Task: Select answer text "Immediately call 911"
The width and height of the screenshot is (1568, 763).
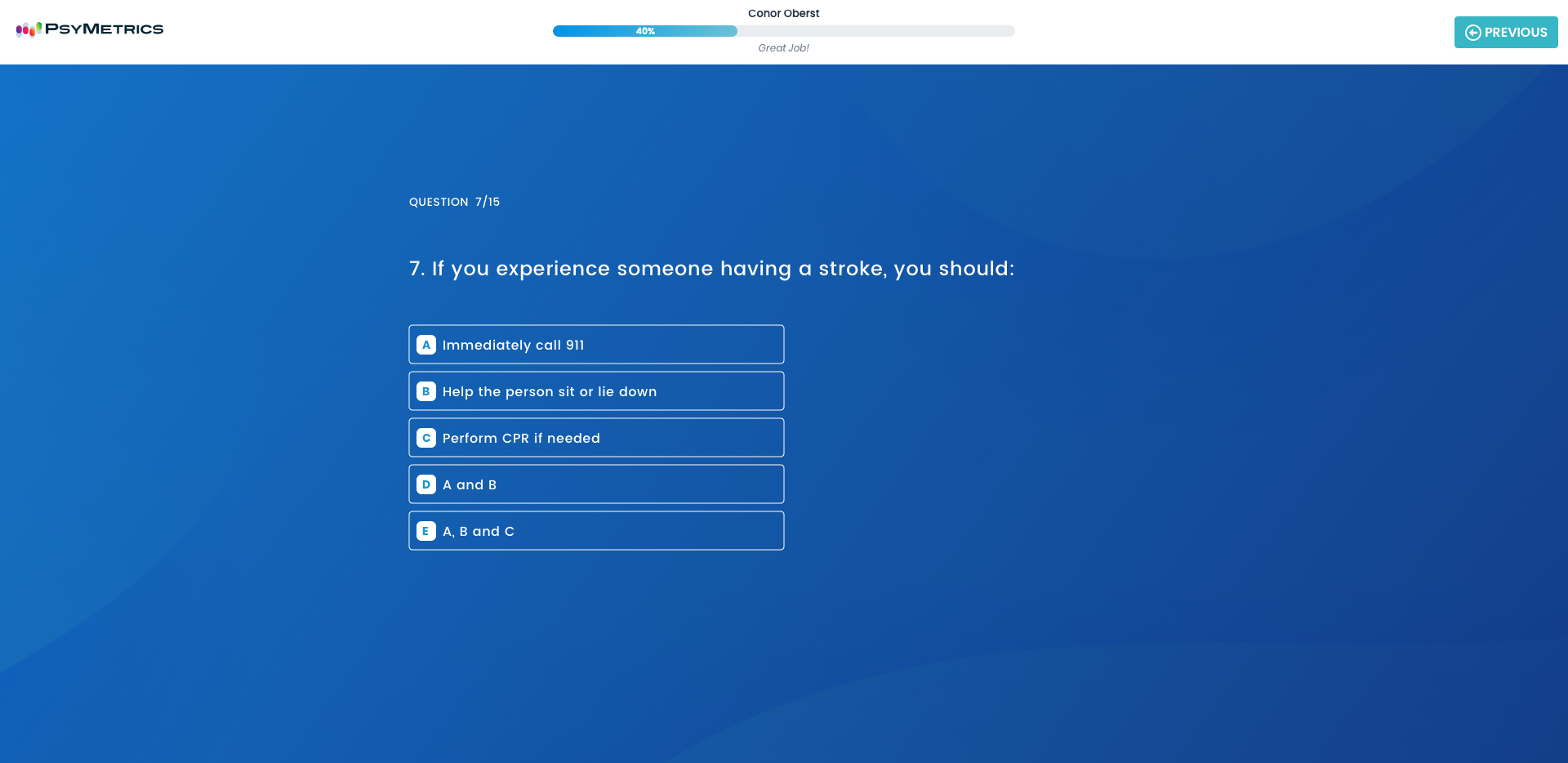Action: point(513,345)
